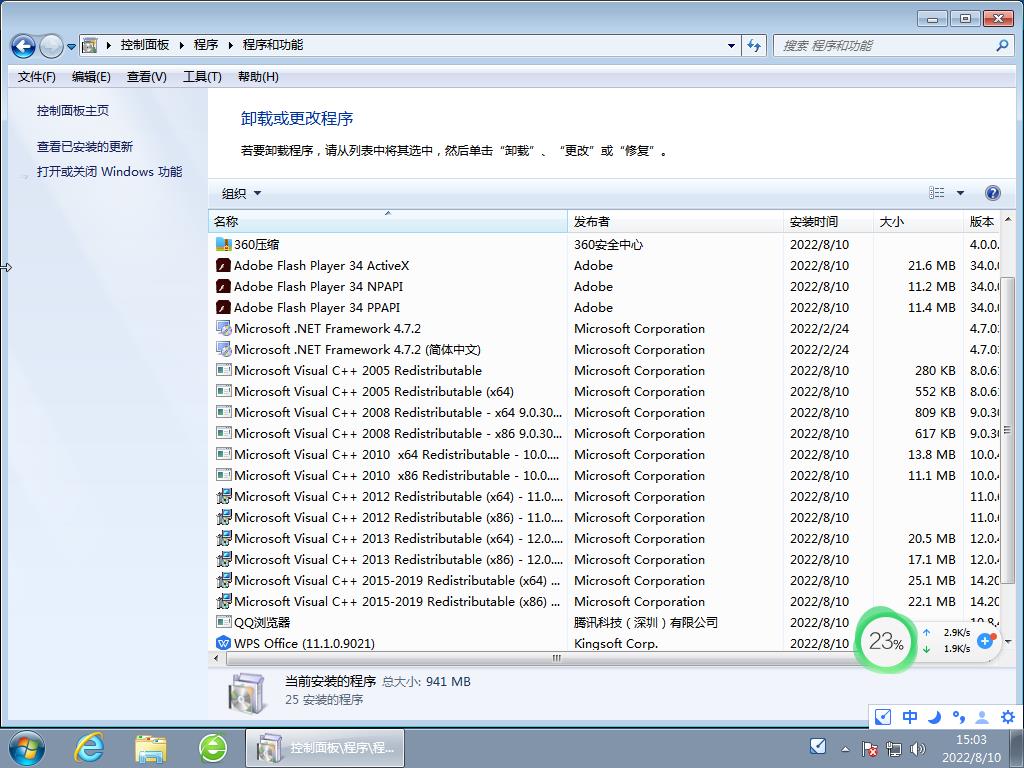Go to 控制面板主页 link
The width and height of the screenshot is (1024, 768).
[72, 110]
